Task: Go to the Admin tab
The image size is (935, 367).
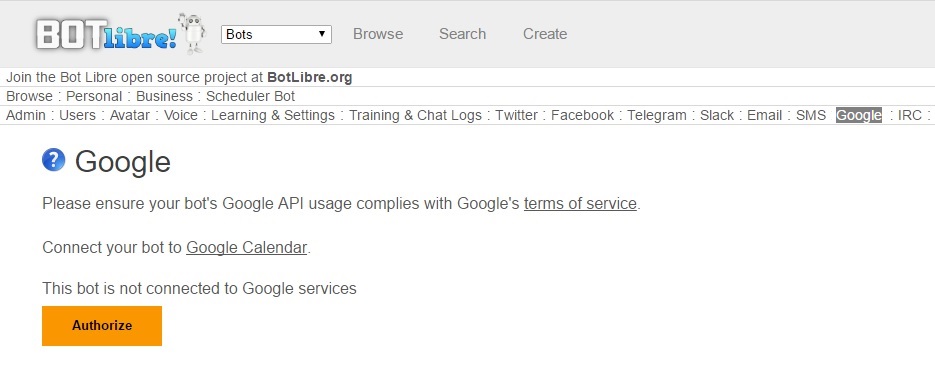Action: click(26, 115)
